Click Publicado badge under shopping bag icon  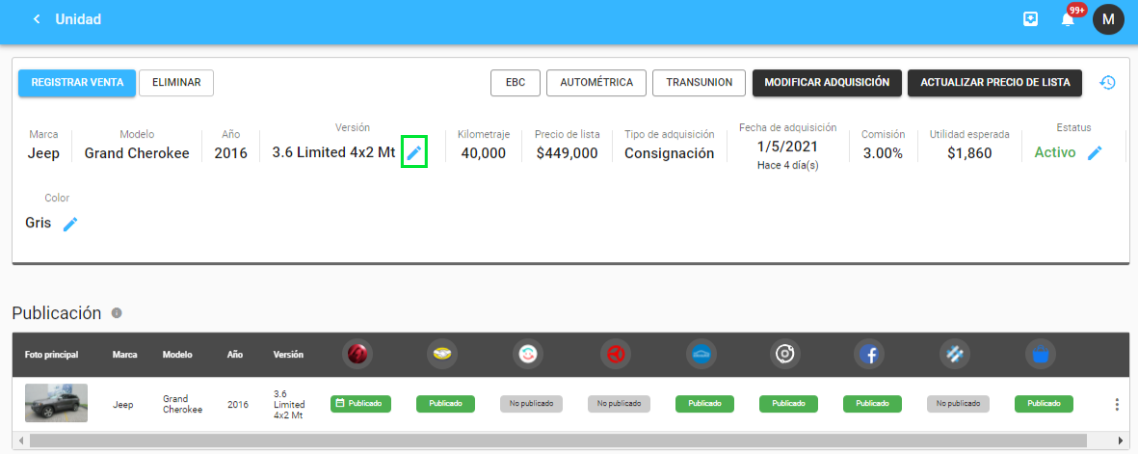(x=1044, y=403)
